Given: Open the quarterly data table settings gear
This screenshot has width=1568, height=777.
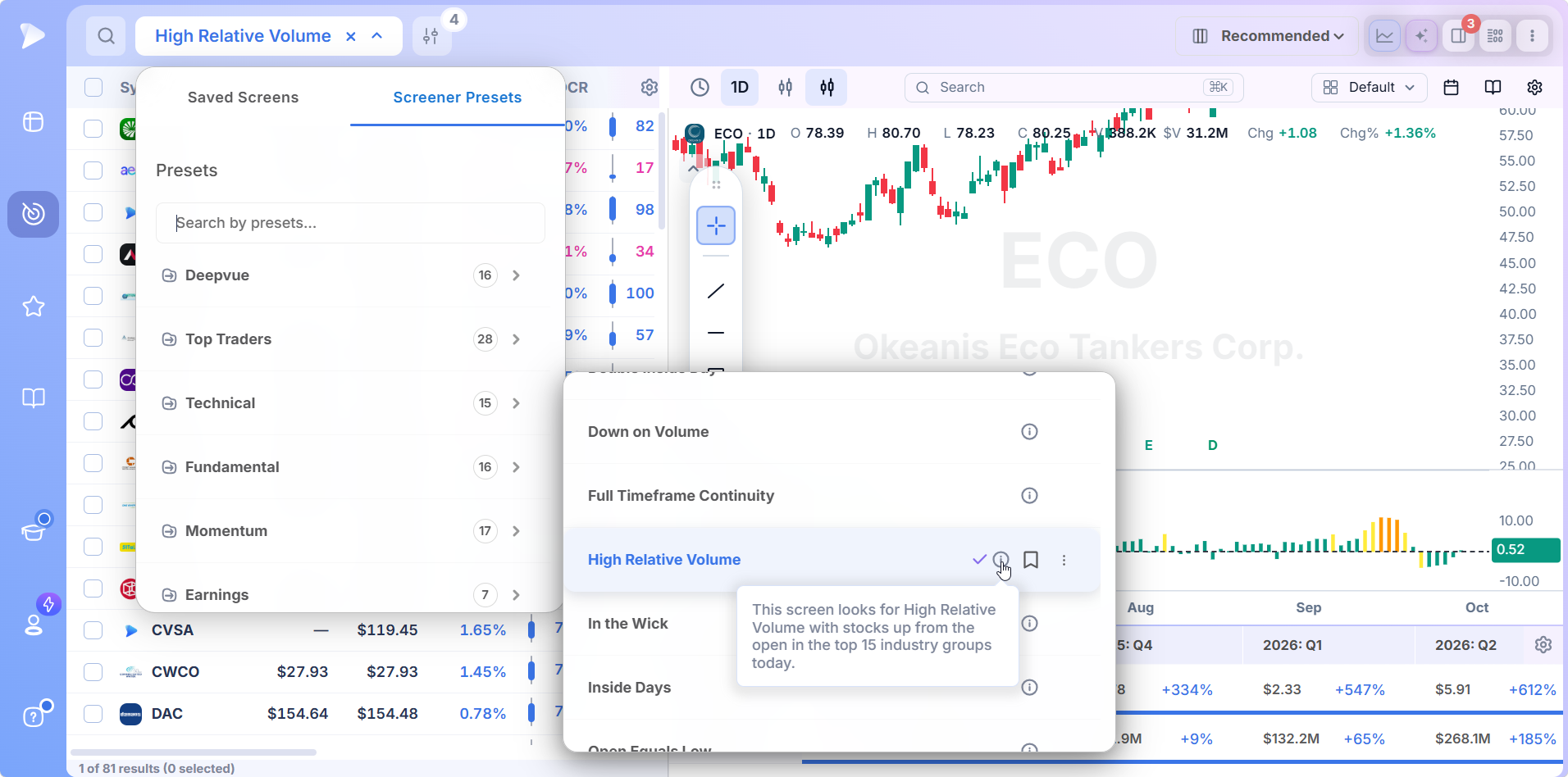Looking at the screenshot, I should (1543, 645).
